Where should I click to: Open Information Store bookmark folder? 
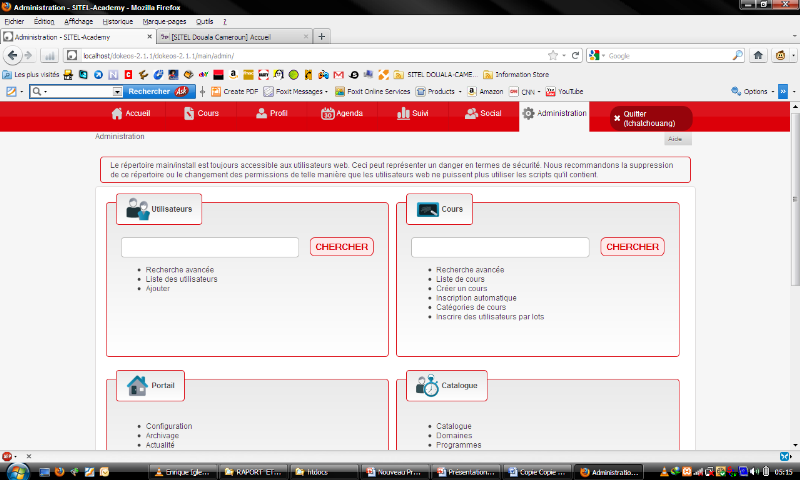[x=516, y=74]
